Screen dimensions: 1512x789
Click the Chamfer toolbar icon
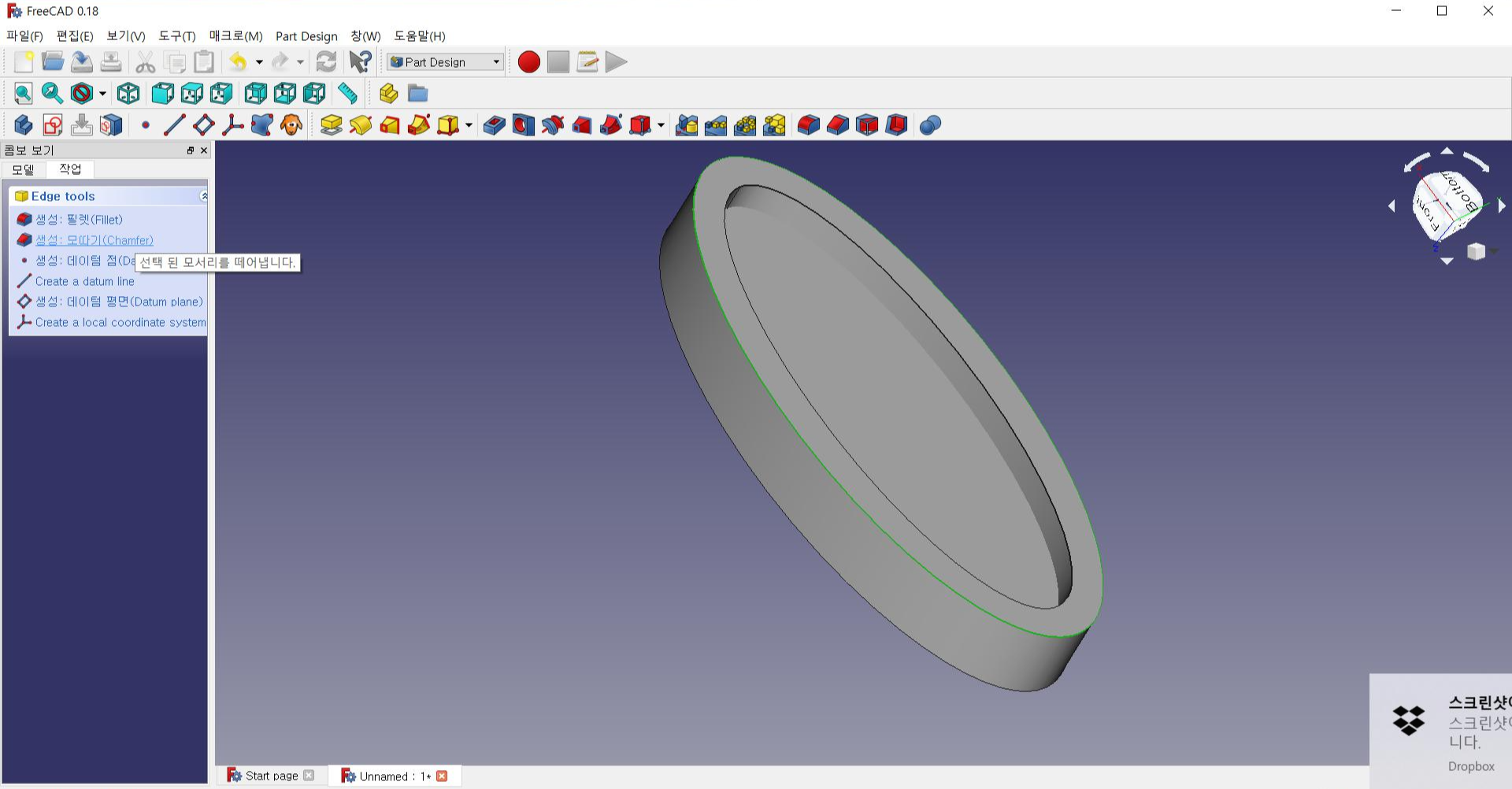click(x=838, y=124)
